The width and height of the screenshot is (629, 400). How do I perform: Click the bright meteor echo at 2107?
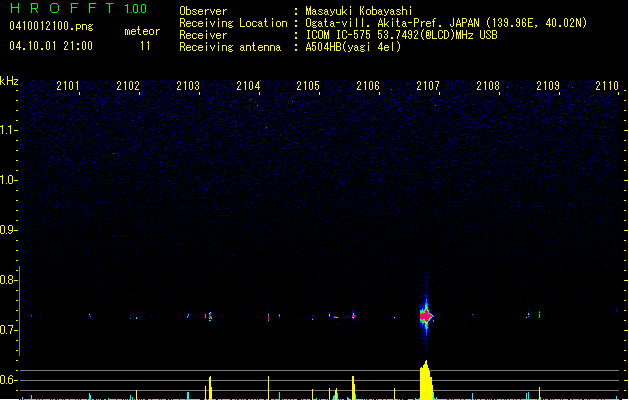point(426,316)
